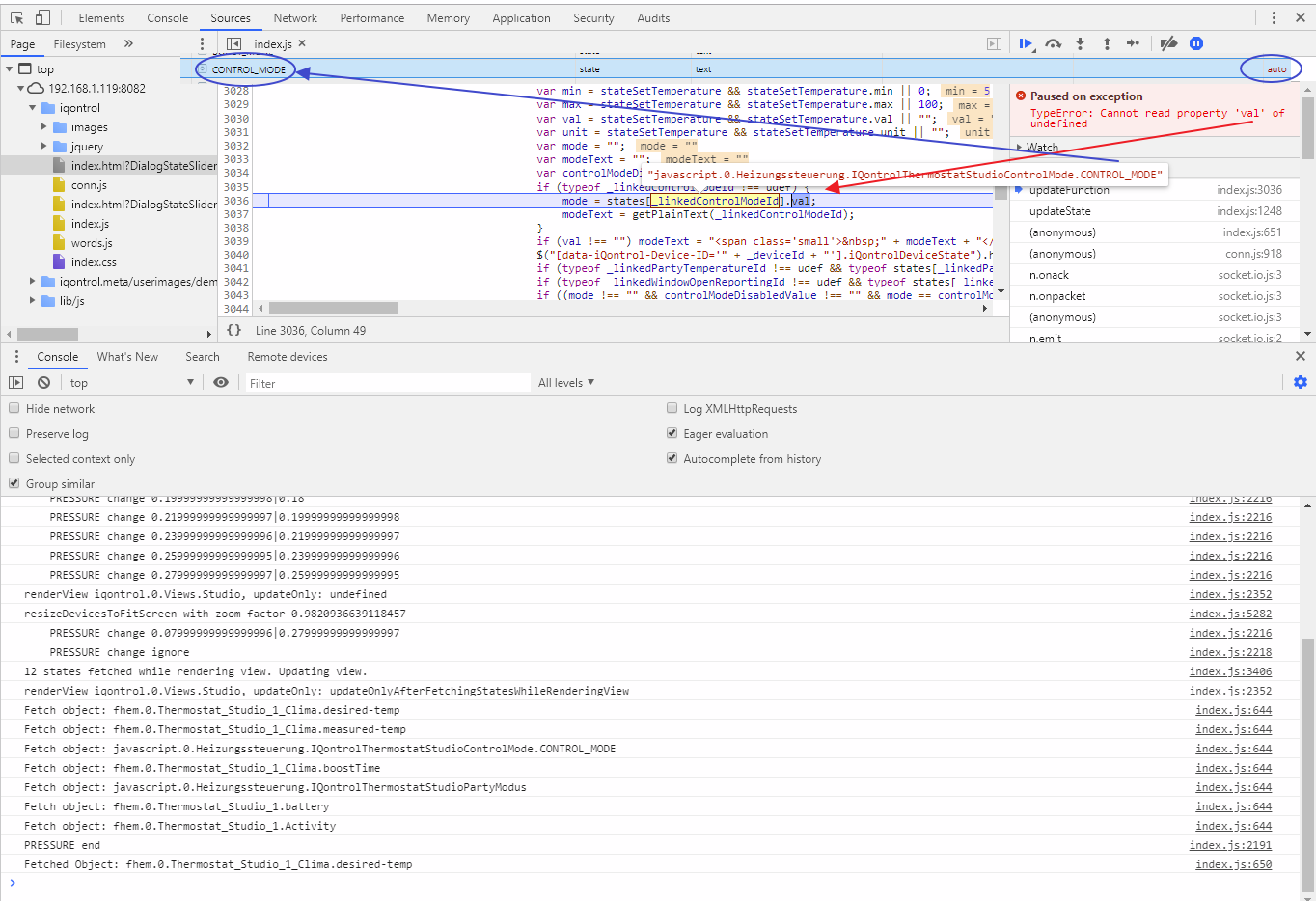Show more navigator tabs chevron
Screen dimensions: 1316x901
tap(128, 43)
